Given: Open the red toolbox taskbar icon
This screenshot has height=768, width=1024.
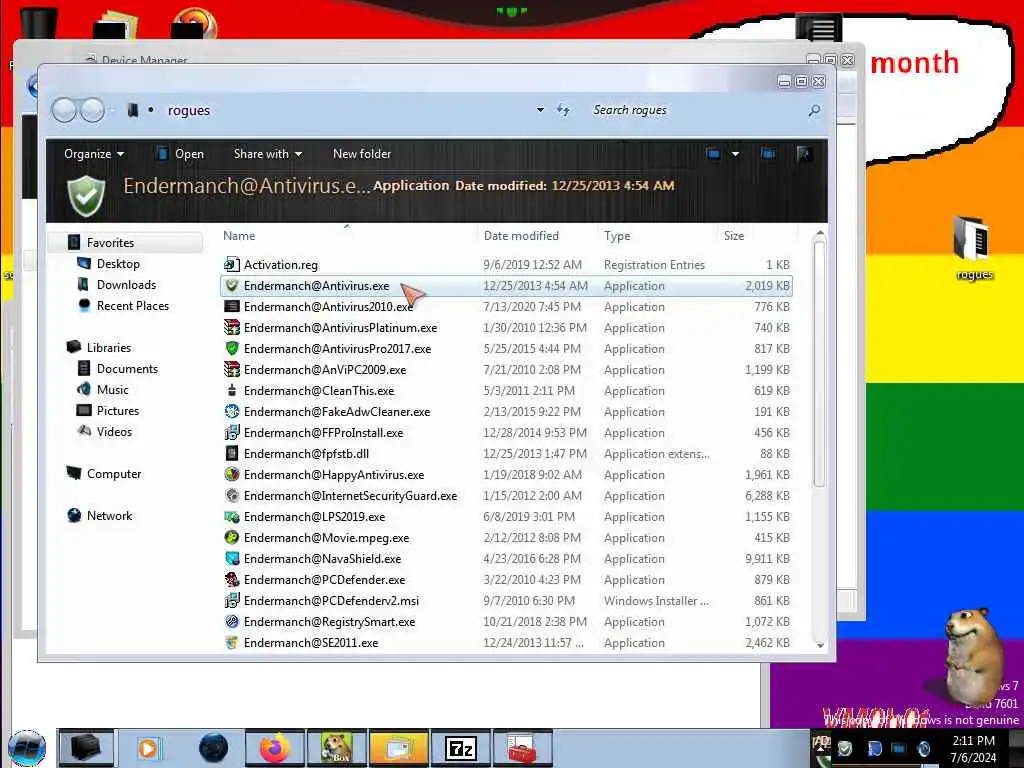Looking at the screenshot, I should [x=522, y=748].
